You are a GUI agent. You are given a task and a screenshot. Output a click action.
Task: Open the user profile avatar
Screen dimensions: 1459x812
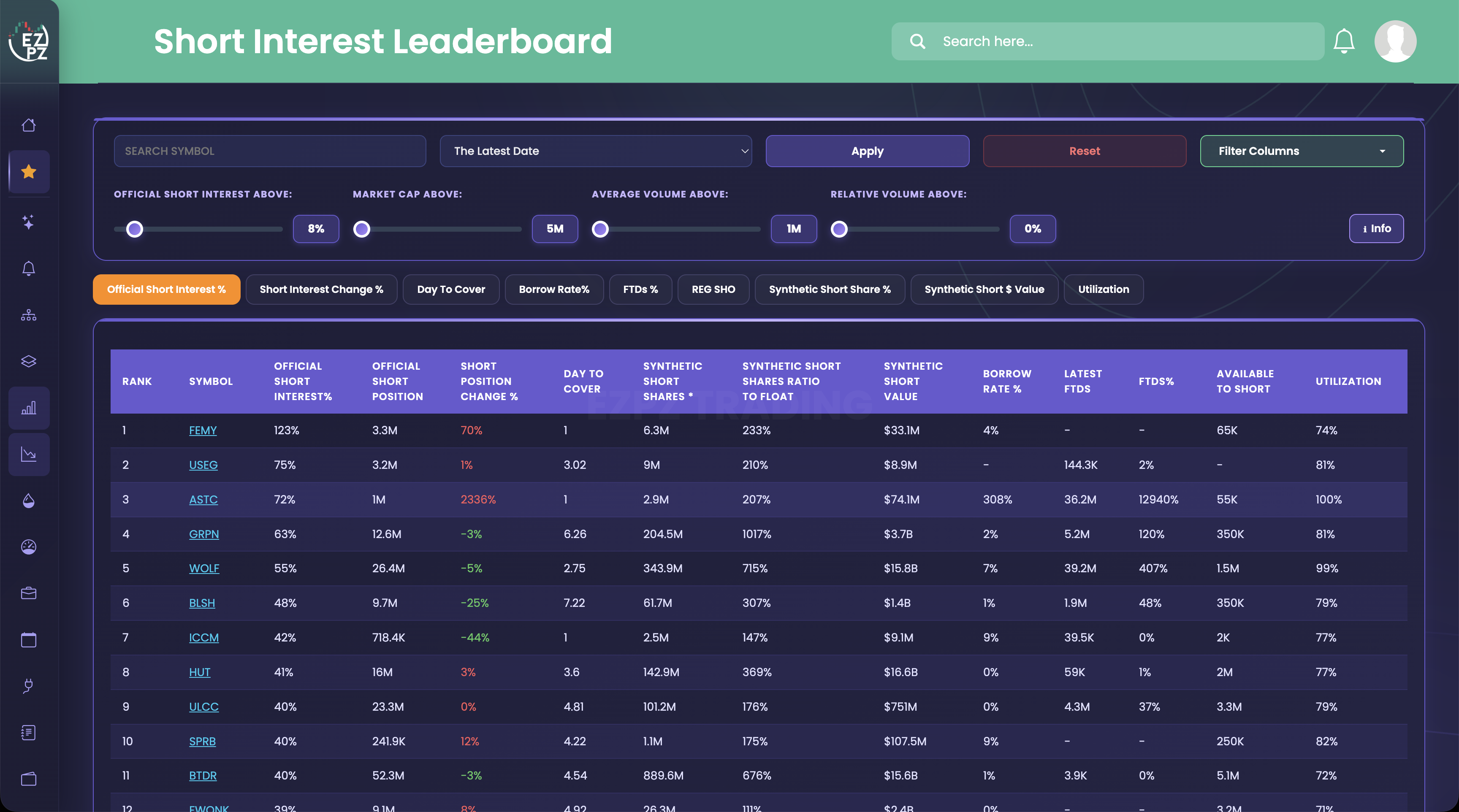point(1396,41)
